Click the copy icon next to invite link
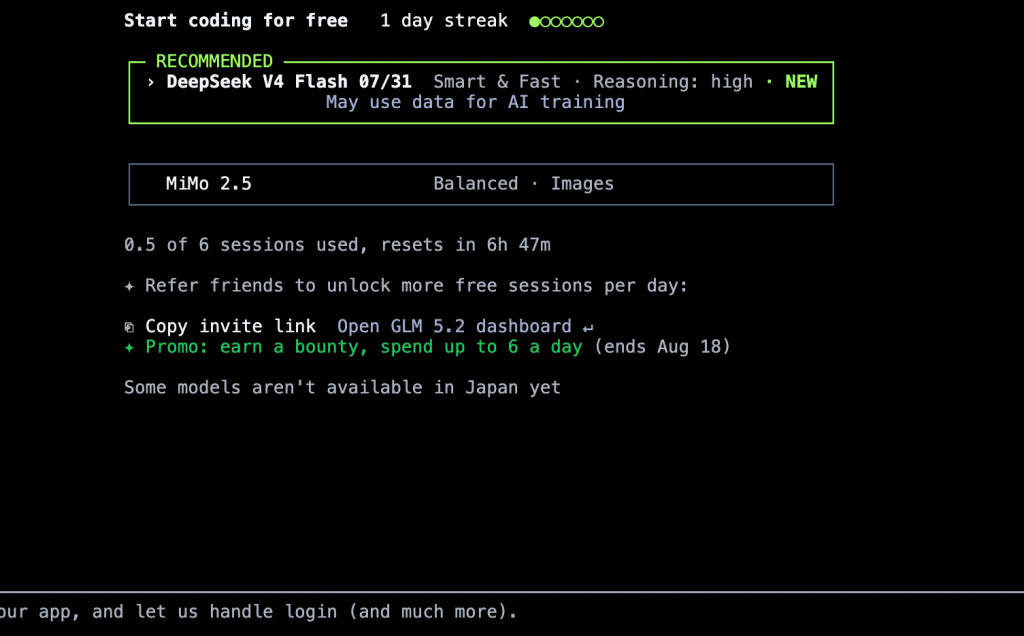 129,327
